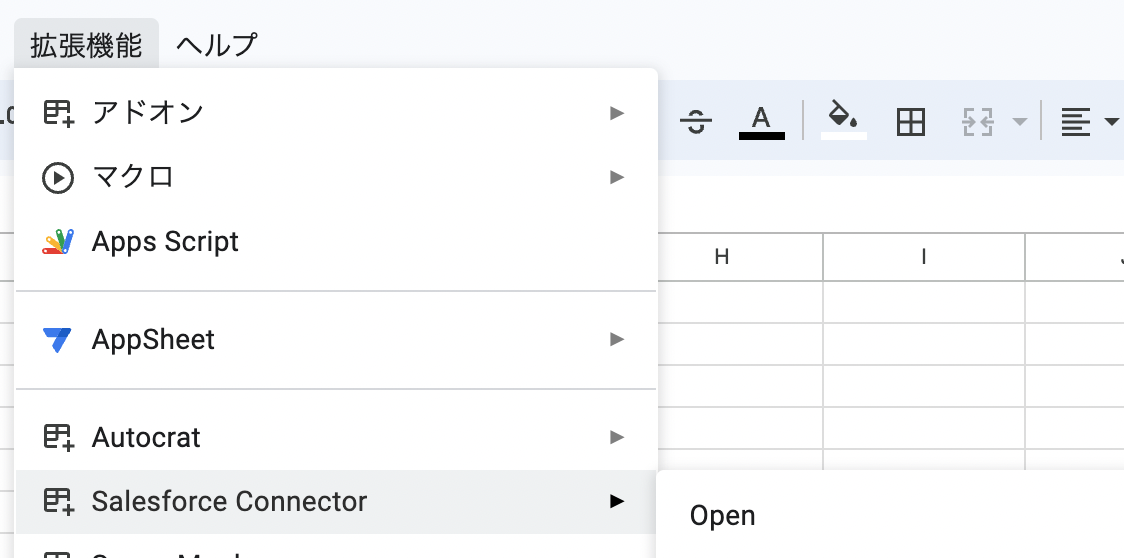Click the horizontal align icon

point(1075,122)
